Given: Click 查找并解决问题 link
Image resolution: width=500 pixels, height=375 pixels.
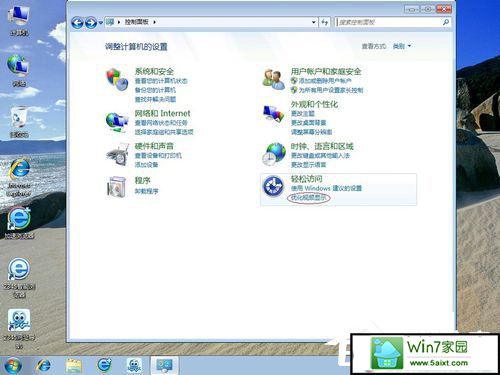Looking at the screenshot, I should pos(155,99).
